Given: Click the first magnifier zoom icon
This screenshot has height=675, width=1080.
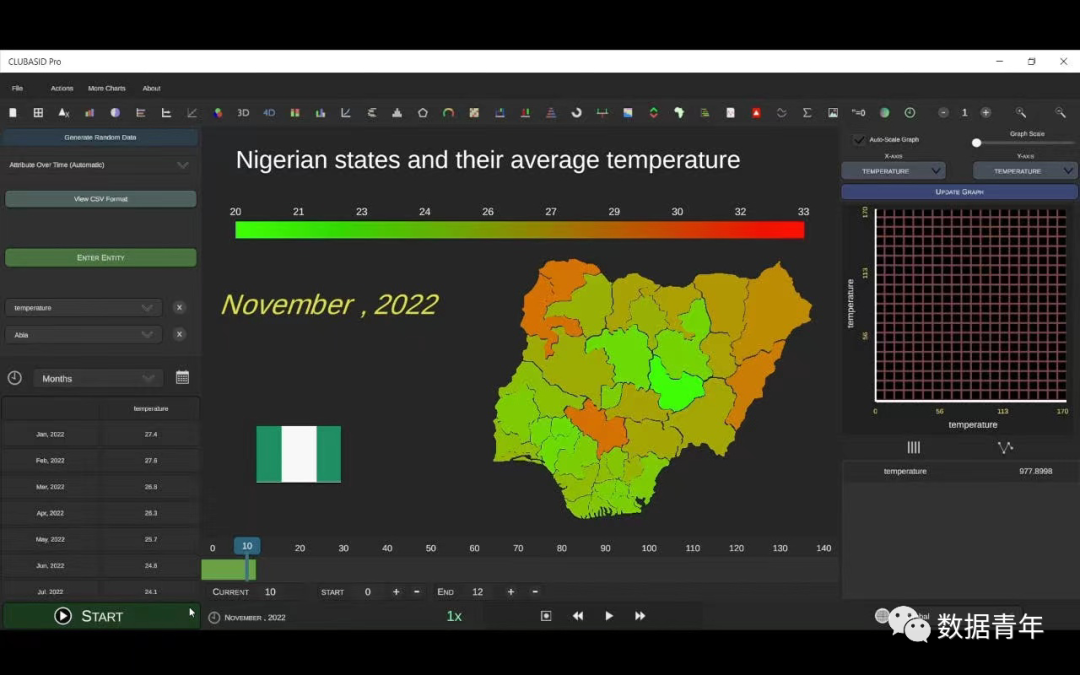Looking at the screenshot, I should 1021,112.
